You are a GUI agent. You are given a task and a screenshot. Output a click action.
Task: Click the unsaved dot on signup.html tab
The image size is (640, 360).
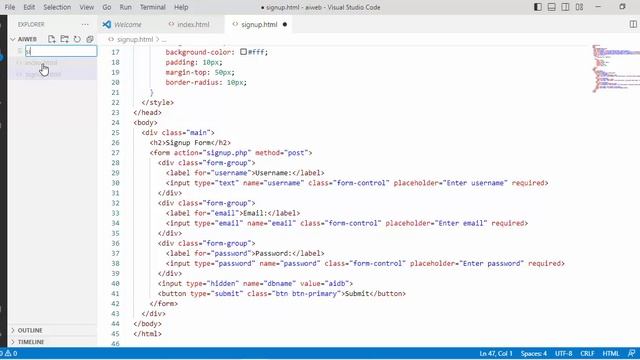tap(285, 24)
